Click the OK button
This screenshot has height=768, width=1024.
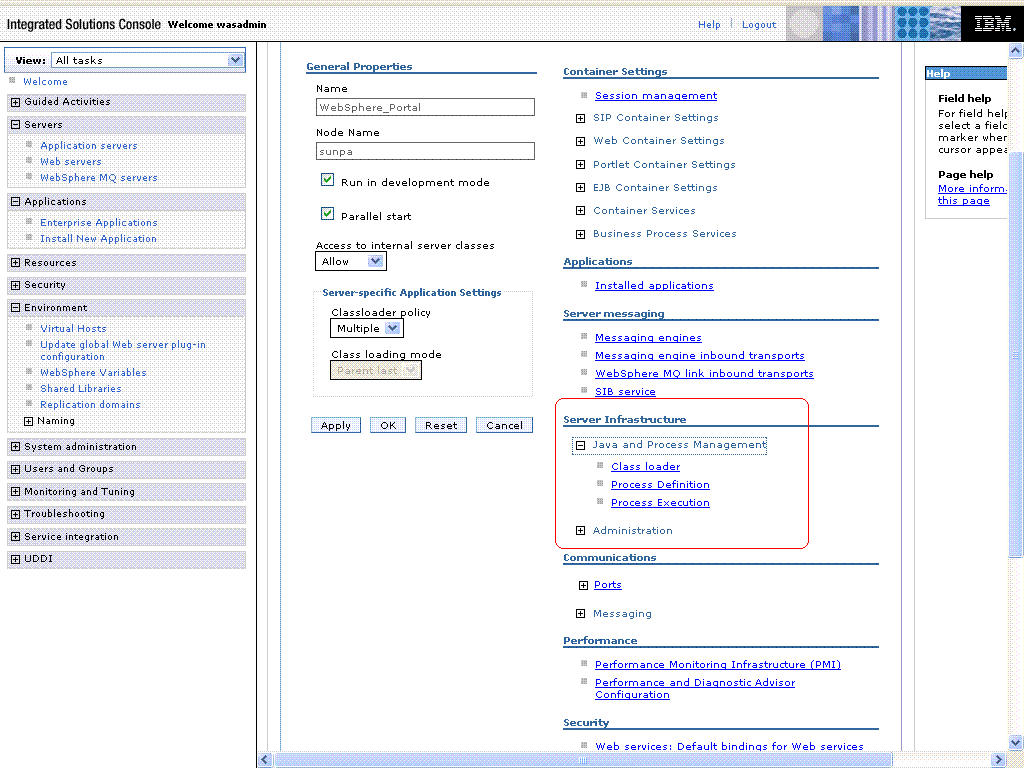coord(388,425)
